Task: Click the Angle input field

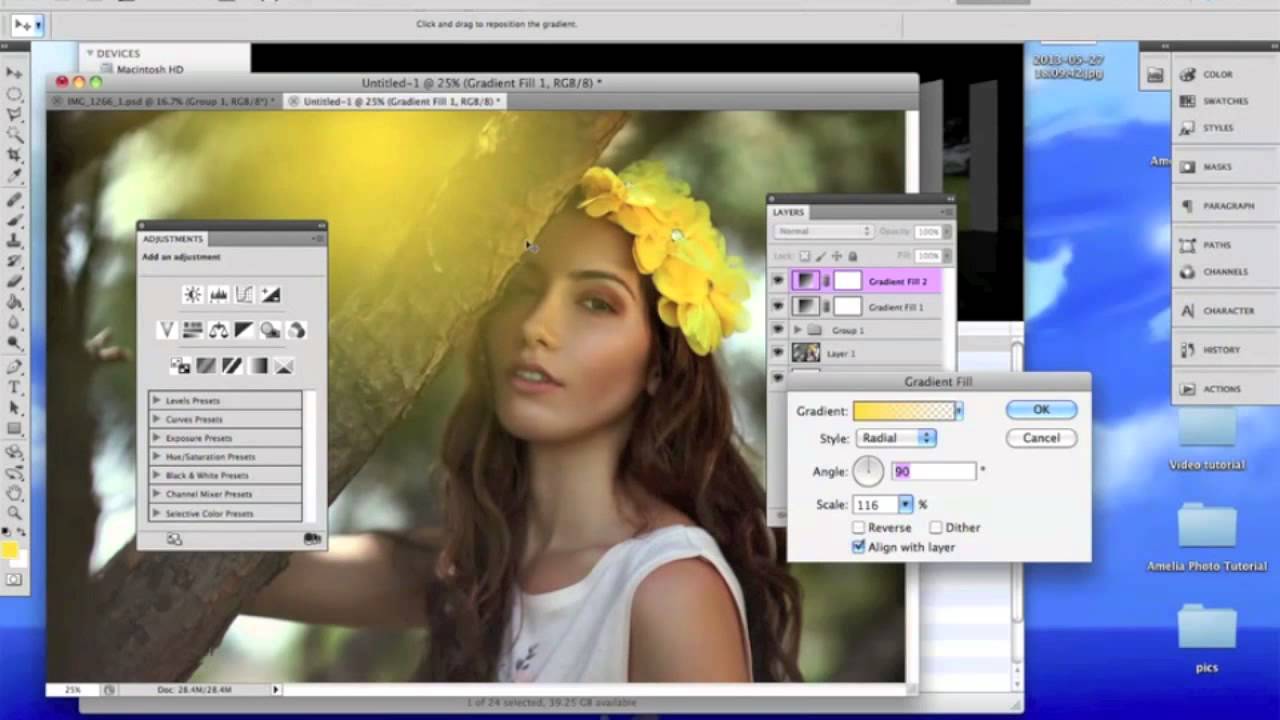Action: [x=934, y=471]
